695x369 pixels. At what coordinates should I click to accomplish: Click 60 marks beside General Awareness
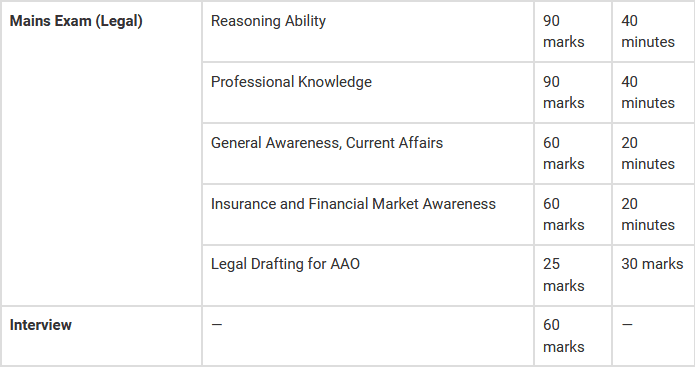point(563,153)
